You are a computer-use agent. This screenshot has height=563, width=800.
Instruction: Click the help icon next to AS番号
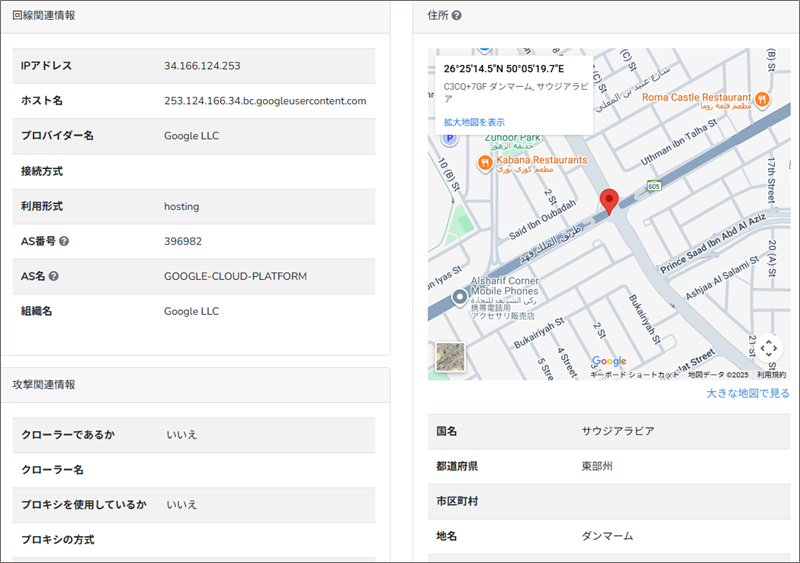[x=64, y=241]
